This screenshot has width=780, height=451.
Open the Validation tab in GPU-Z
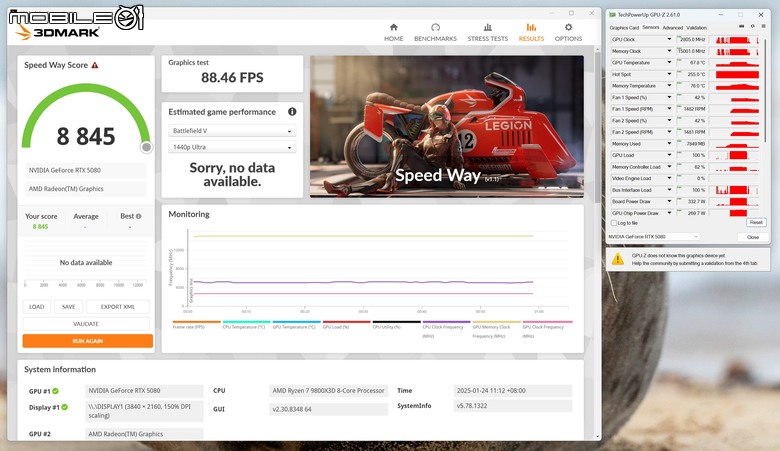click(x=696, y=28)
